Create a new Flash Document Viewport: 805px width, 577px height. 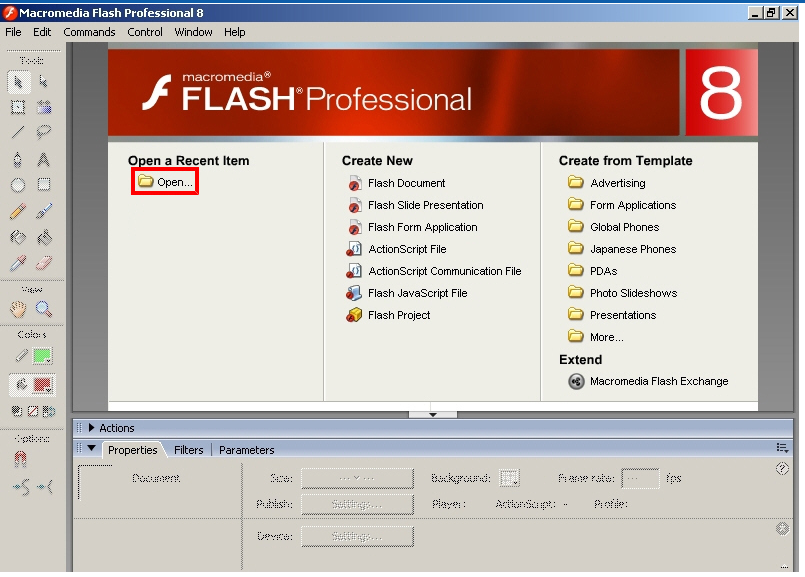(x=396, y=183)
